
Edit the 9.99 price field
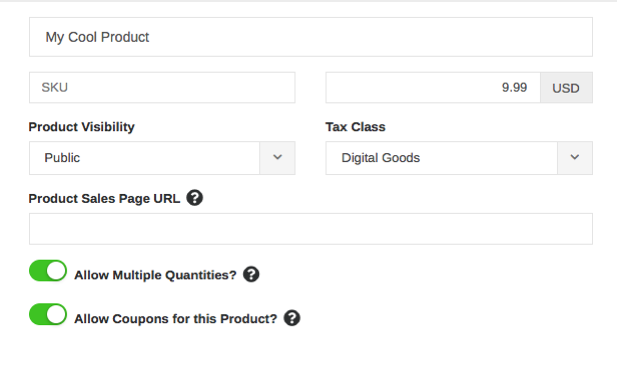click(x=433, y=87)
